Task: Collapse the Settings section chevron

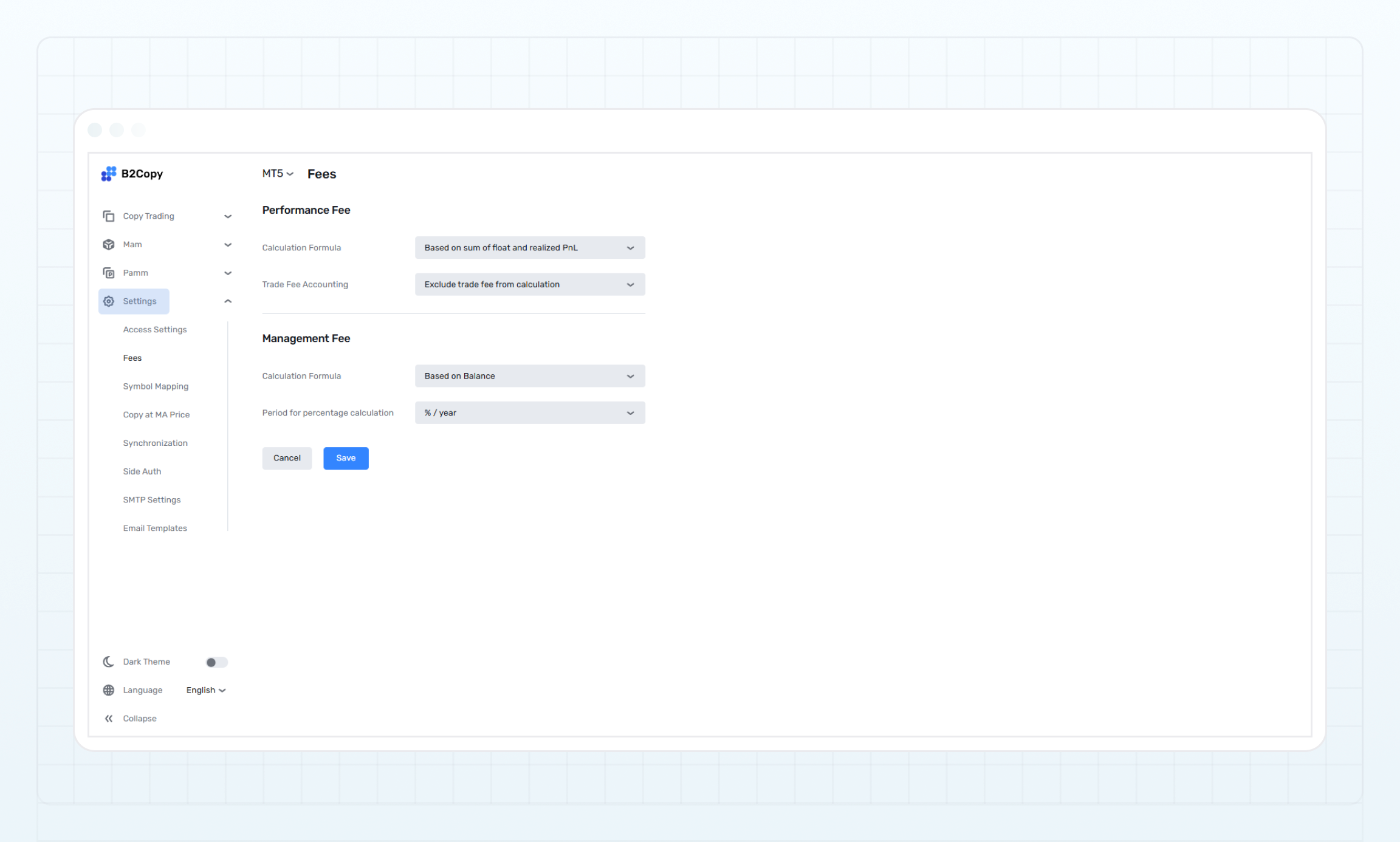Action: click(x=228, y=301)
